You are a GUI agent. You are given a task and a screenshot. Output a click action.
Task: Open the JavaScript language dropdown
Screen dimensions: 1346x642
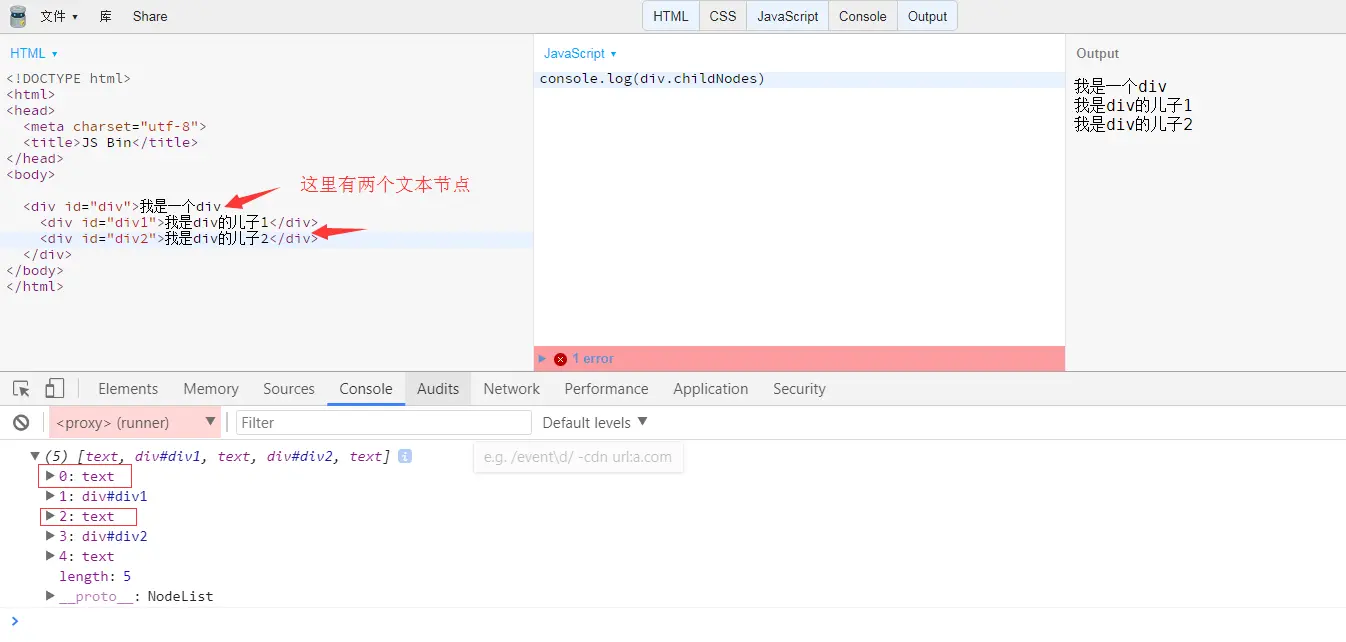point(580,53)
